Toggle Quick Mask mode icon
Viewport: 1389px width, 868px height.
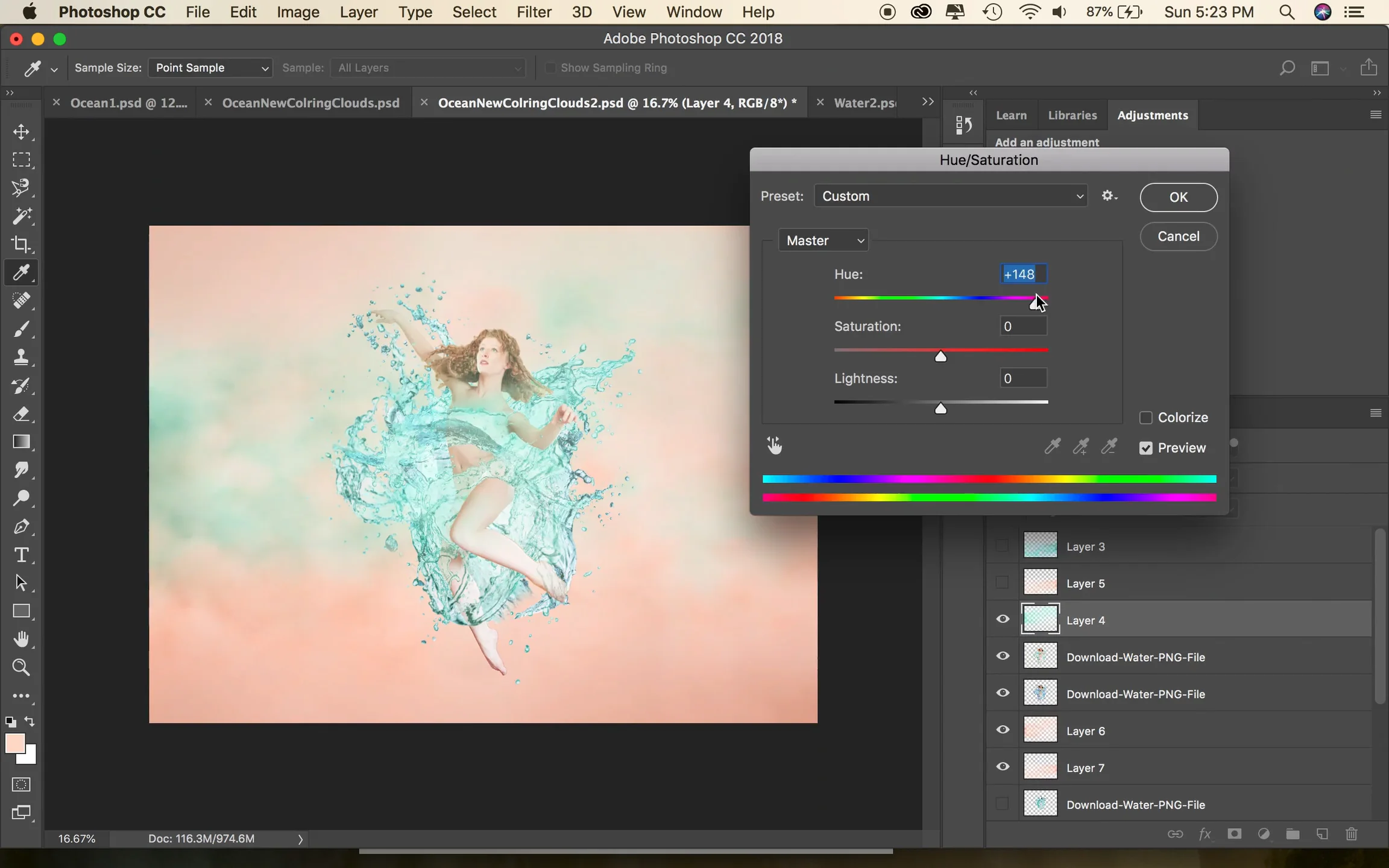(x=21, y=785)
